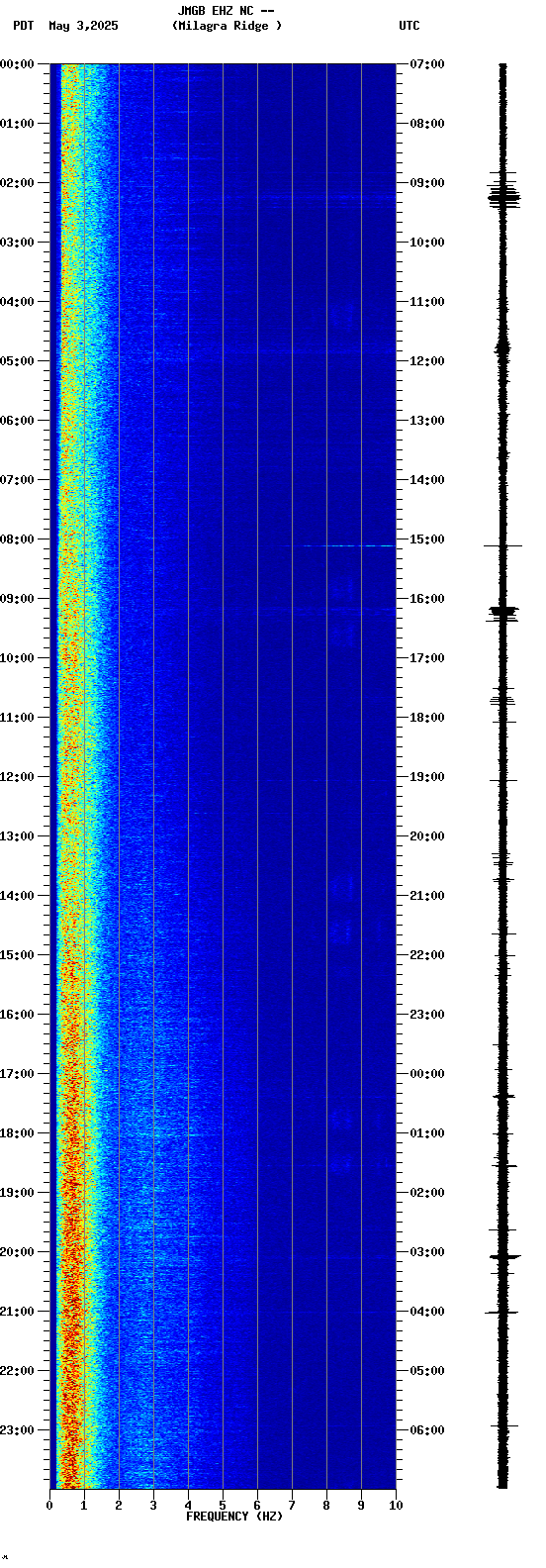Viewport: 546px width, 1568px height.
Task: Click the 23:00 PDT time label
Action: 18,1430
